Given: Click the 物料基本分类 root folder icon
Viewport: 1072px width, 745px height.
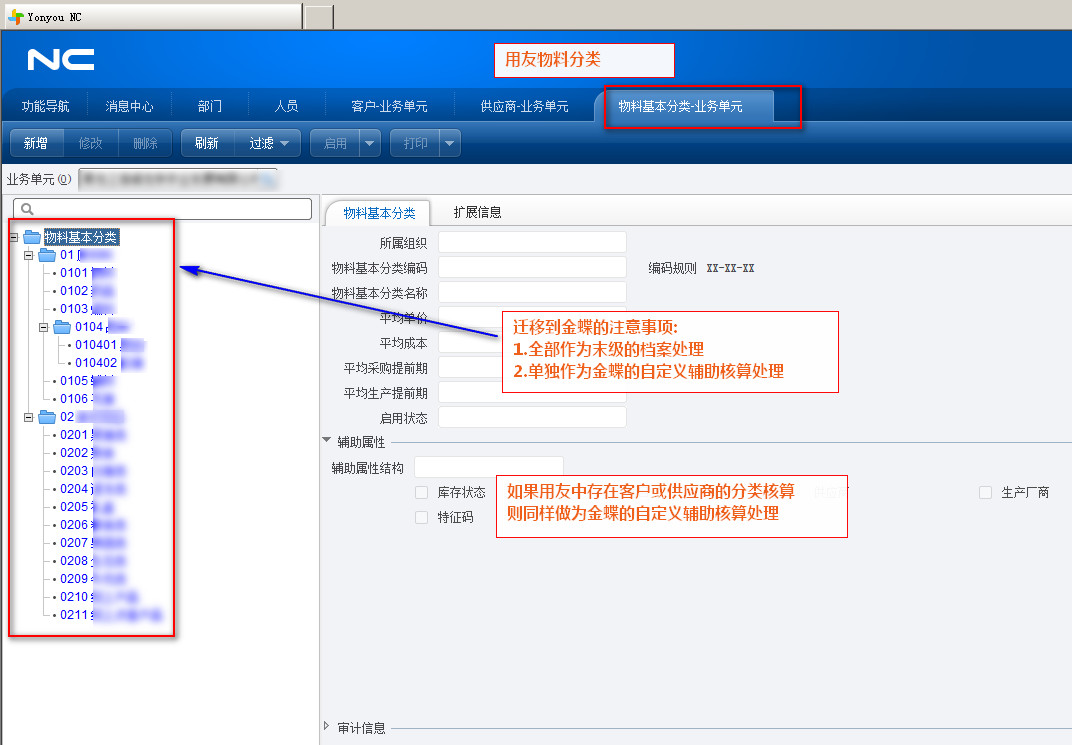Looking at the screenshot, I should [x=32, y=237].
